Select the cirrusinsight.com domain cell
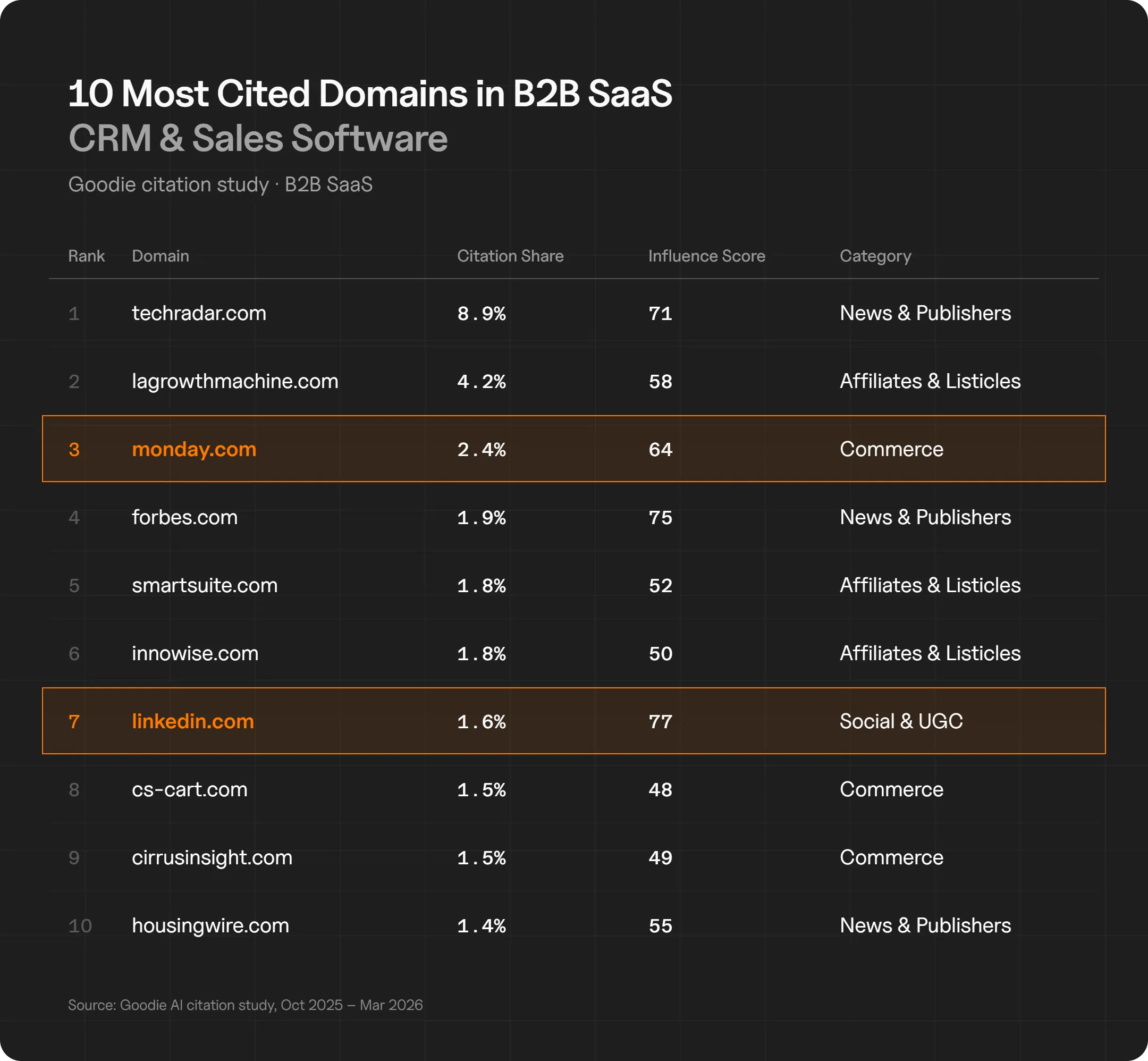 point(212,858)
